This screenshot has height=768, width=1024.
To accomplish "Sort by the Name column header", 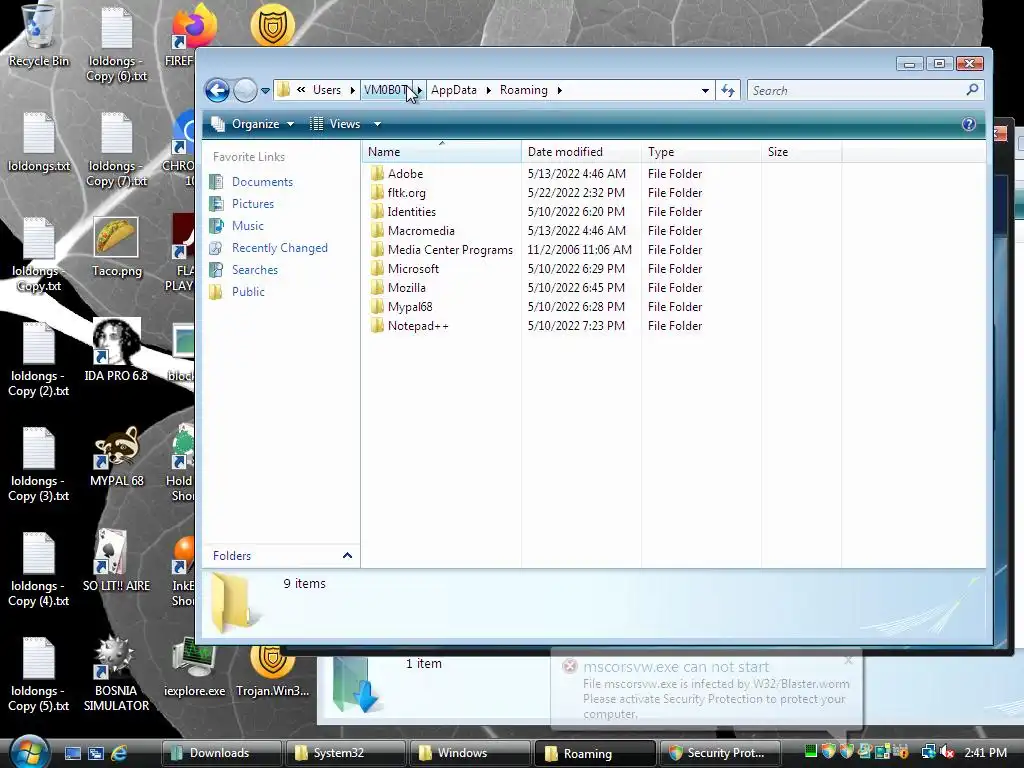I will pyautogui.click(x=441, y=152).
